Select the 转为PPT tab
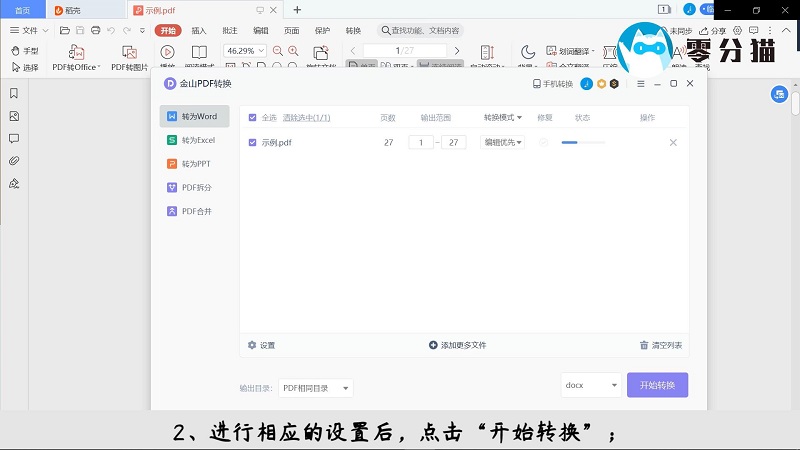Screen dimensions: 800x450 click(194, 164)
